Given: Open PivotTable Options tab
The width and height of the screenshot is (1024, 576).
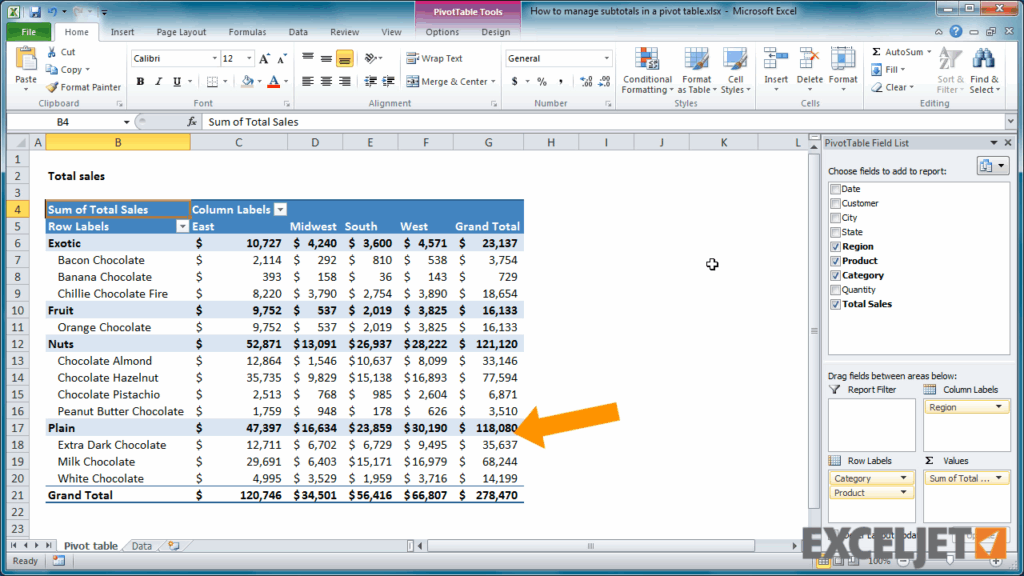Looking at the screenshot, I should point(442,32).
